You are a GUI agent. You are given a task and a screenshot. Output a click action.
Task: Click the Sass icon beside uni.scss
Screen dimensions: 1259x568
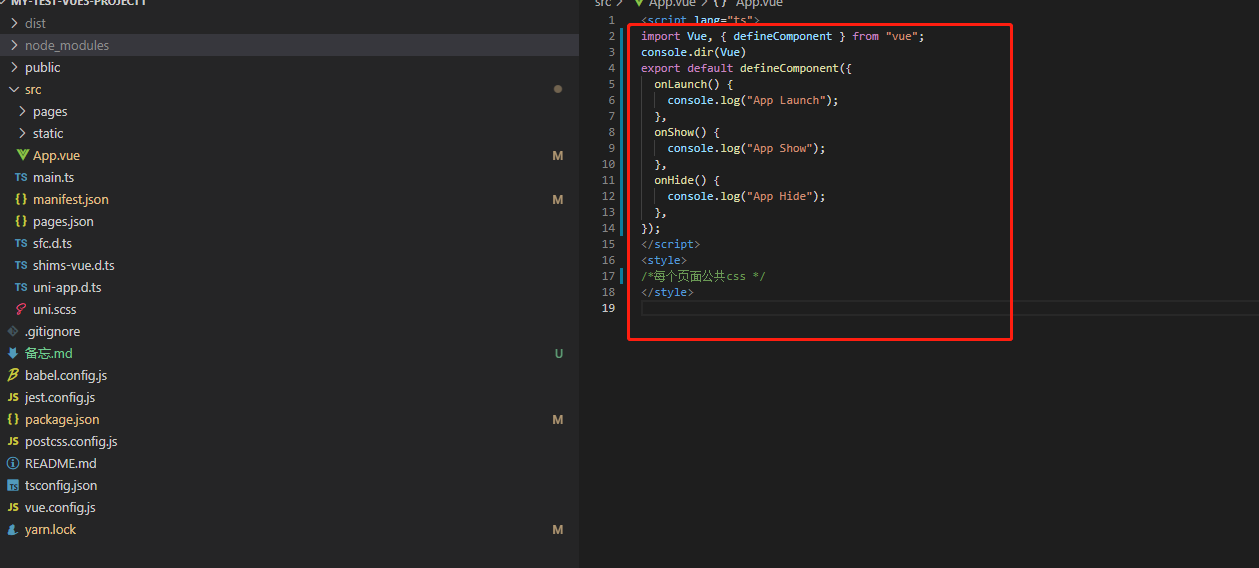(21, 309)
